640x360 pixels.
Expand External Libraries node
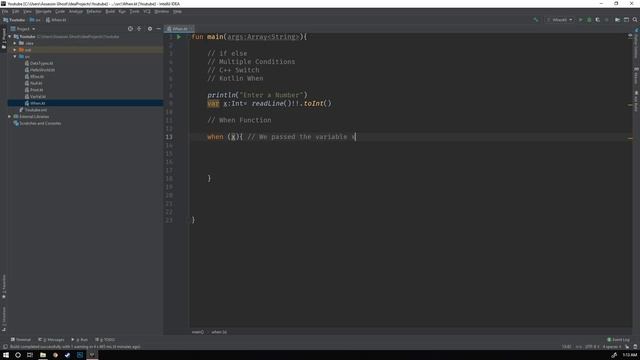point(10,116)
